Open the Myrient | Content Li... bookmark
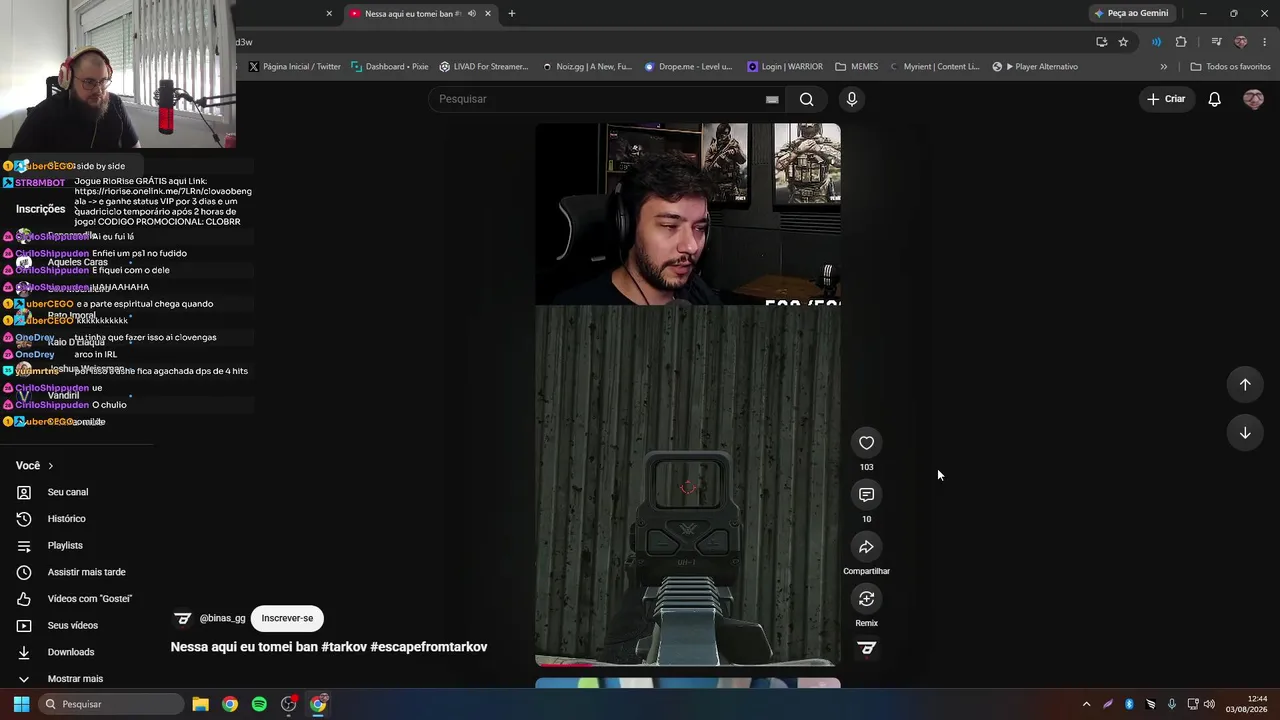This screenshot has height=720, width=1280. 934,67
